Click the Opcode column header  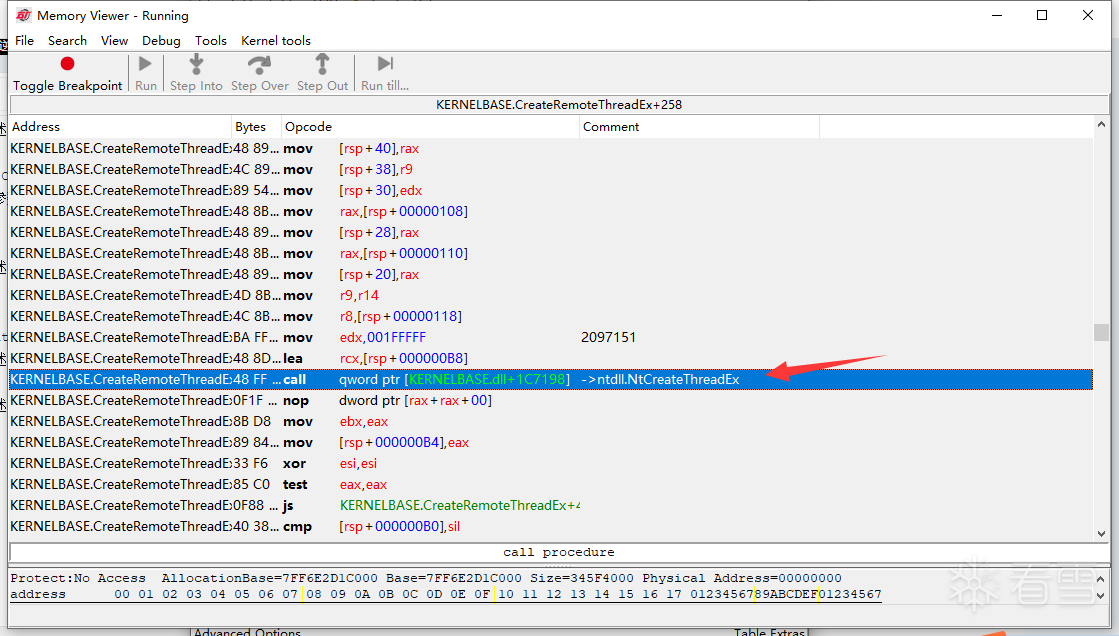pyautogui.click(x=430, y=126)
